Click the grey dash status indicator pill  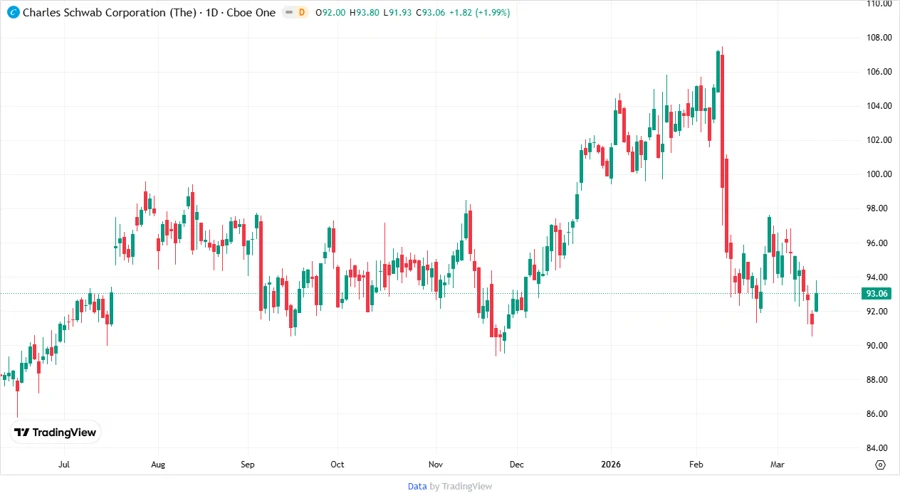[289, 13]
